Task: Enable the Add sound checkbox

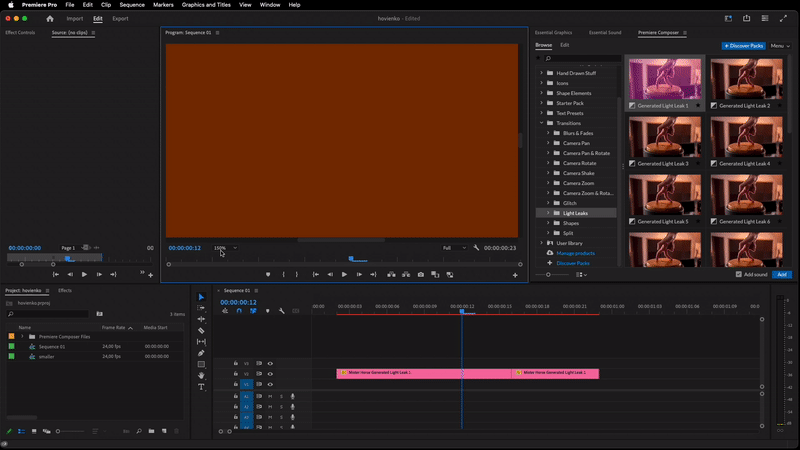Action: [x=738, y=274]
